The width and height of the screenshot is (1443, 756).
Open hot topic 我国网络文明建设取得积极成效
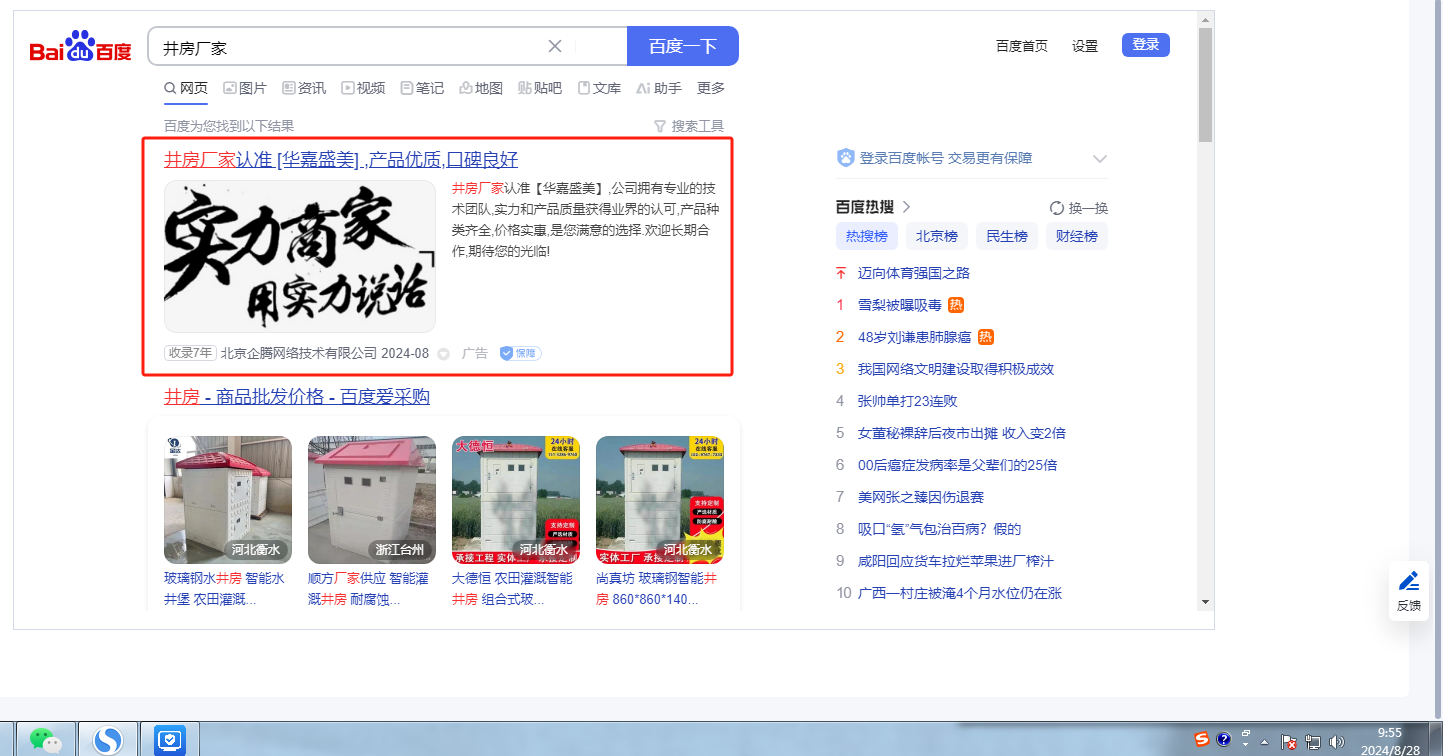click(x=956, y=369)
